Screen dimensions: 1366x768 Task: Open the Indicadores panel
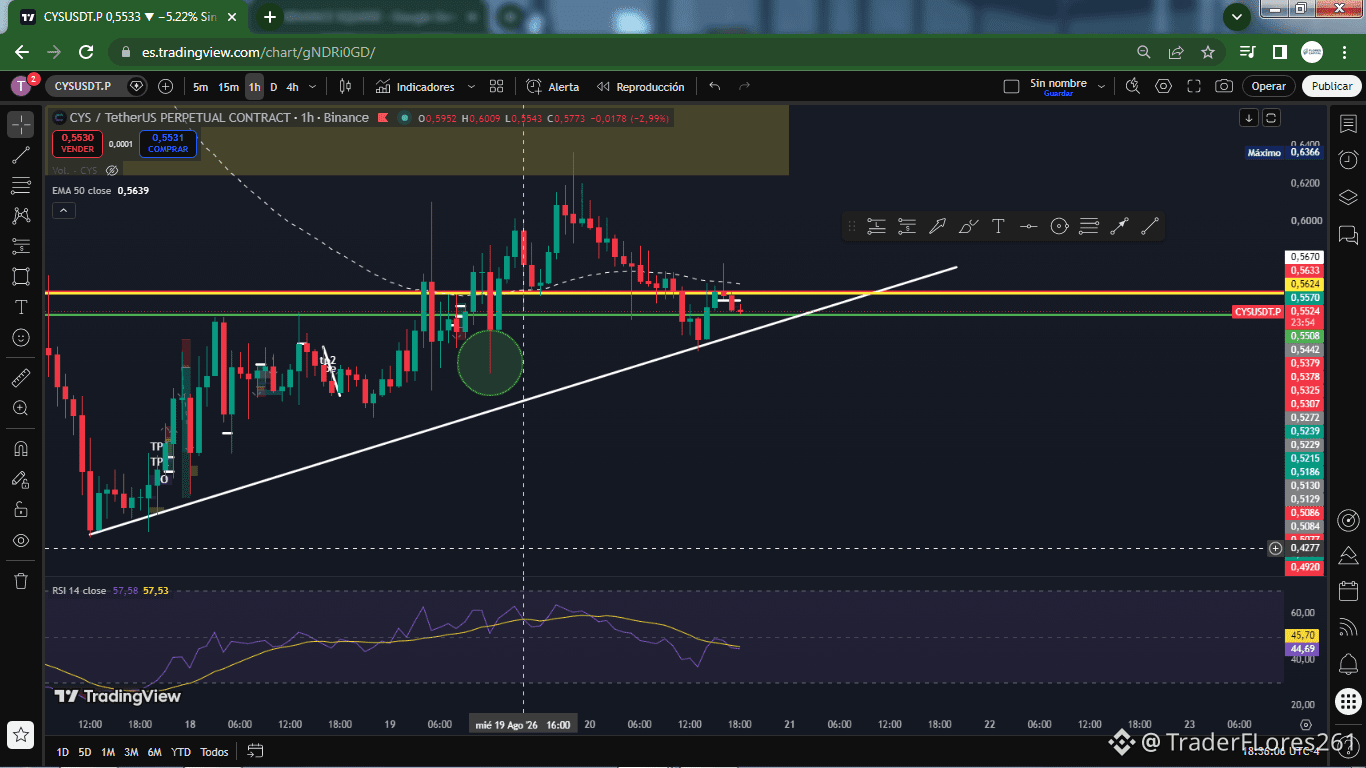click(415, 87)
